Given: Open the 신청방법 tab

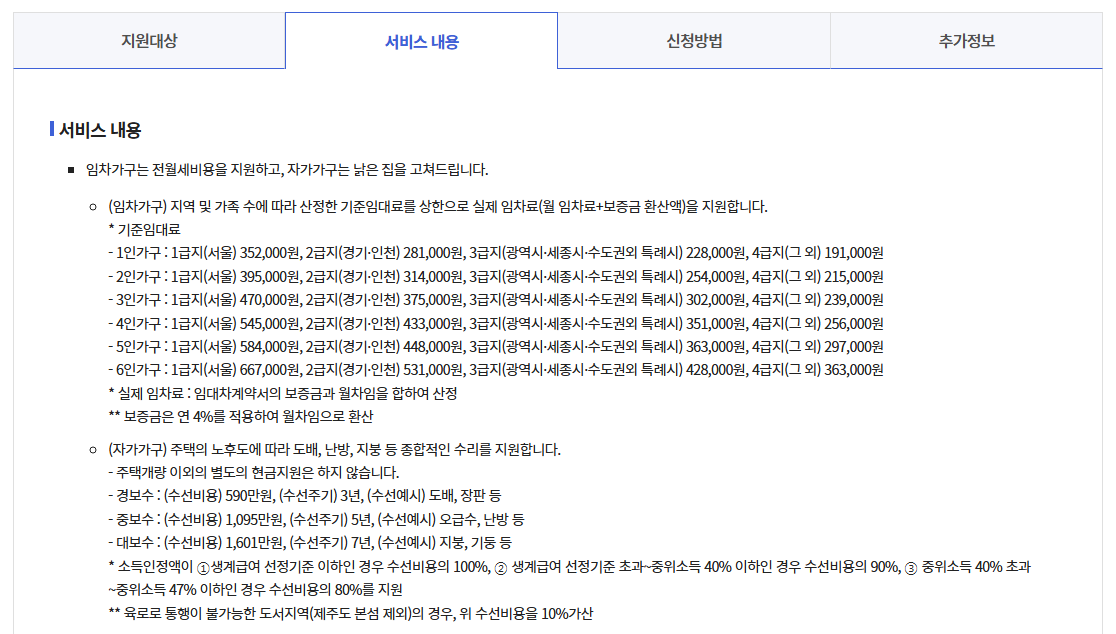Looking at the screenshot, I should [x=693, y=38].
